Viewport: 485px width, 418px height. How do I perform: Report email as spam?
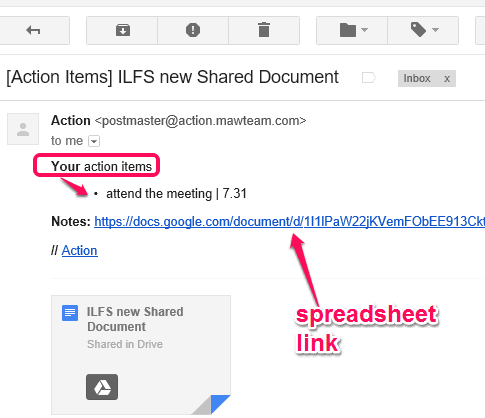coord(193,30)
